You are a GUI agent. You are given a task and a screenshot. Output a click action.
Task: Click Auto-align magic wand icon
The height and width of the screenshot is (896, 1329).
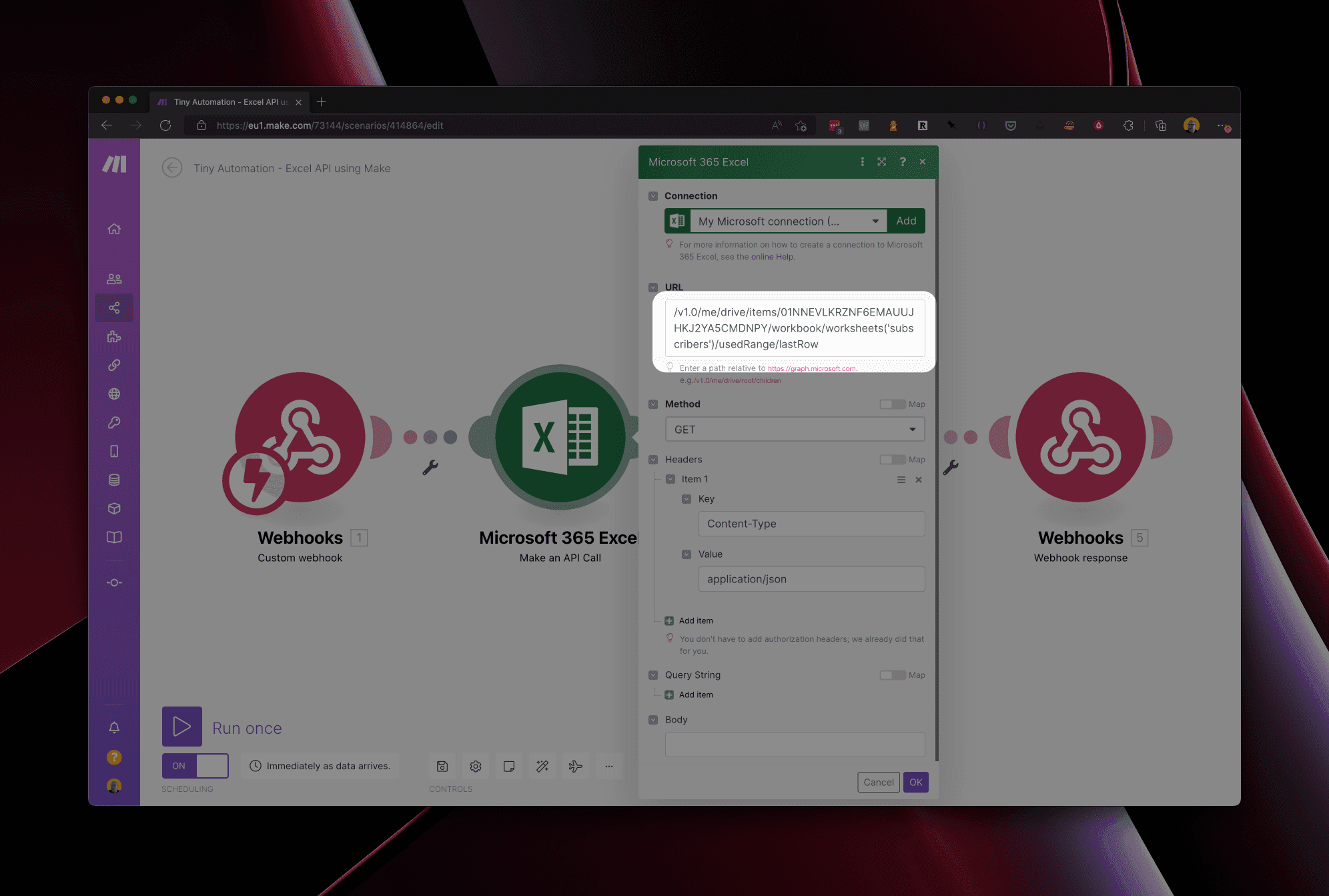(x=542, y=766)
